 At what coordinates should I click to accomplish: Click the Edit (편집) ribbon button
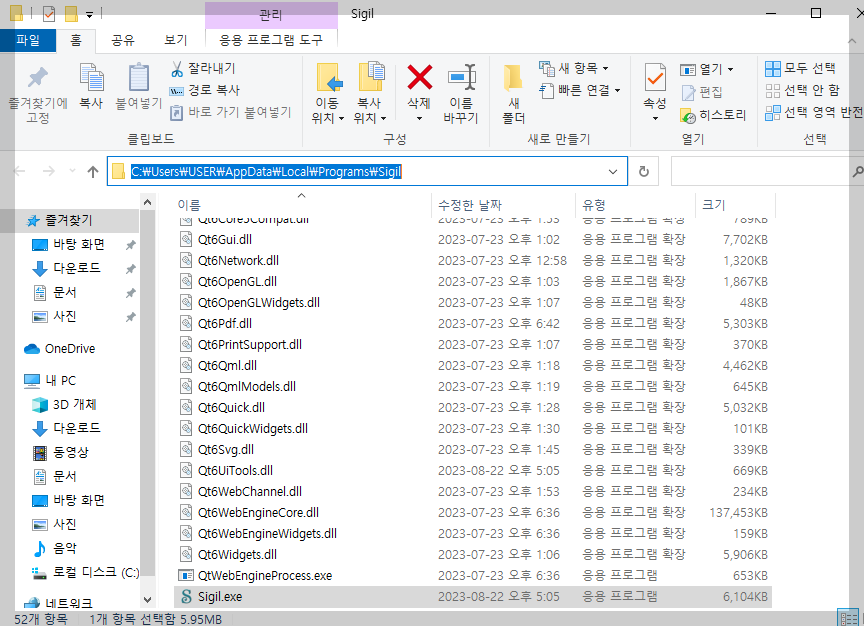pos(701,92)
